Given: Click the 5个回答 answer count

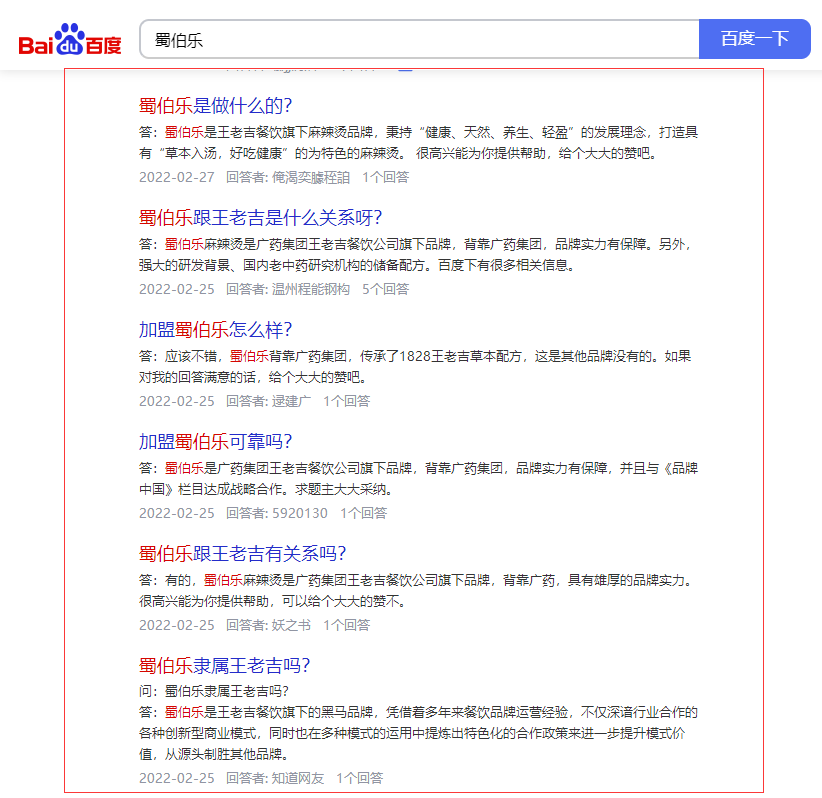Looking at the screenshot, I should pos(385,289).
